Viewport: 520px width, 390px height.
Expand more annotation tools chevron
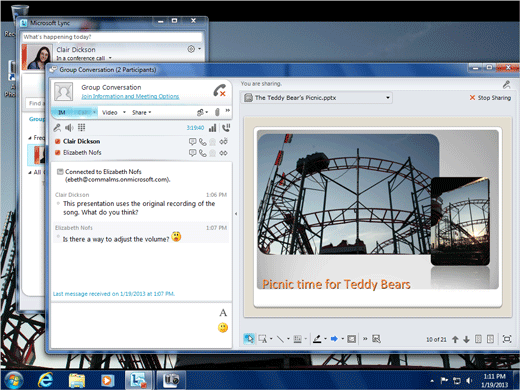[x=365, y=339]
